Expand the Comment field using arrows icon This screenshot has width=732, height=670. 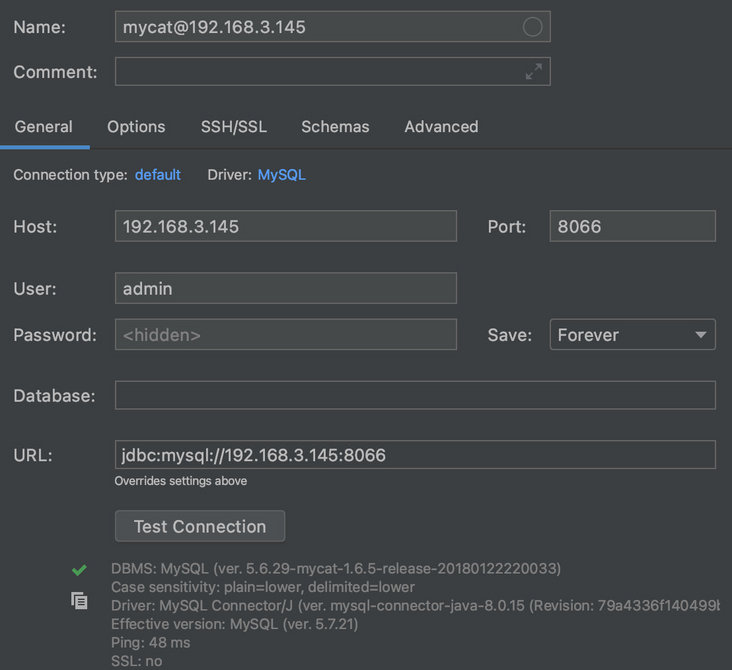(534, 71)
